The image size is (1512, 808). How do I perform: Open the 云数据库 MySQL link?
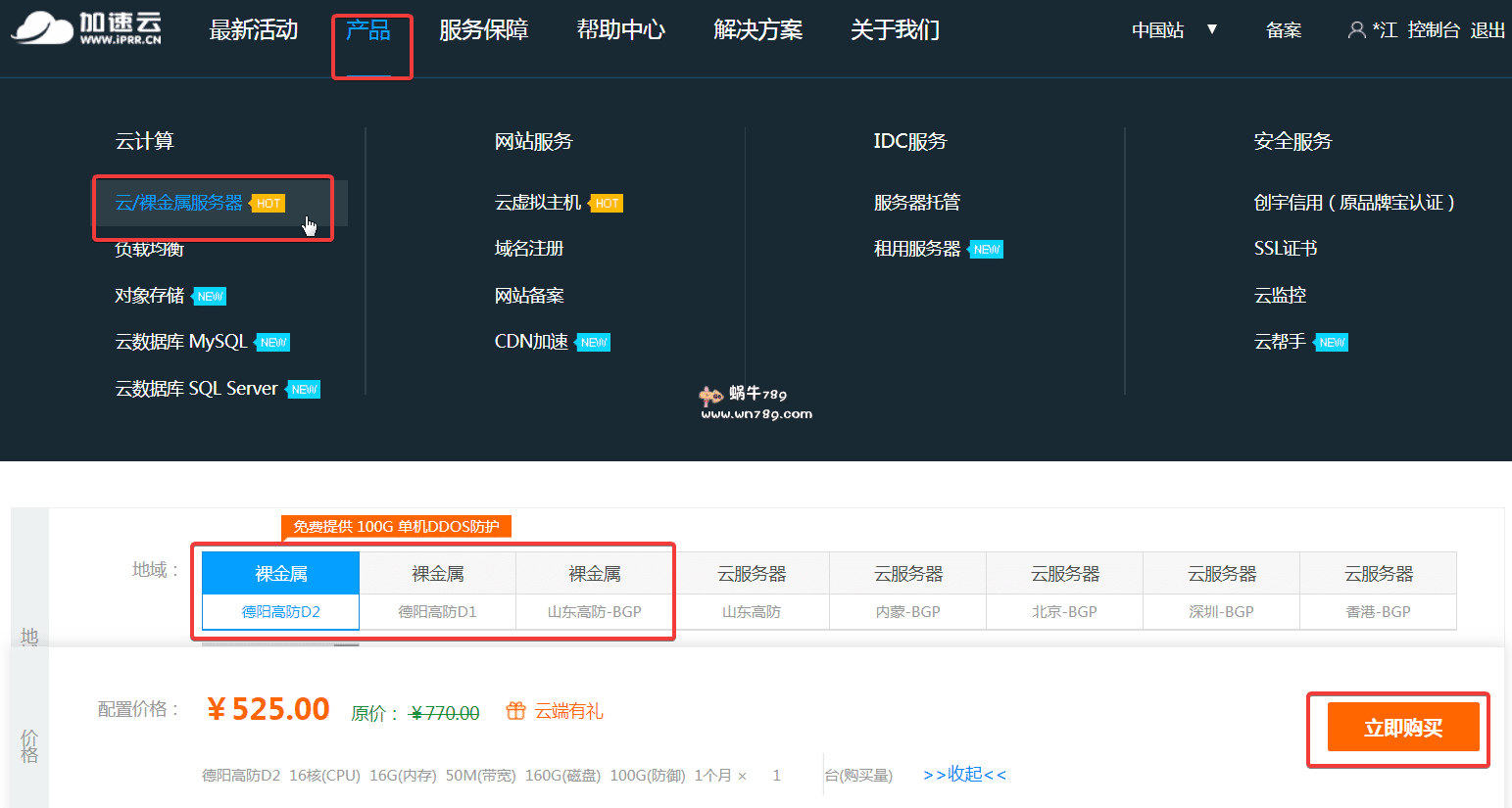(x=181, y=342)
